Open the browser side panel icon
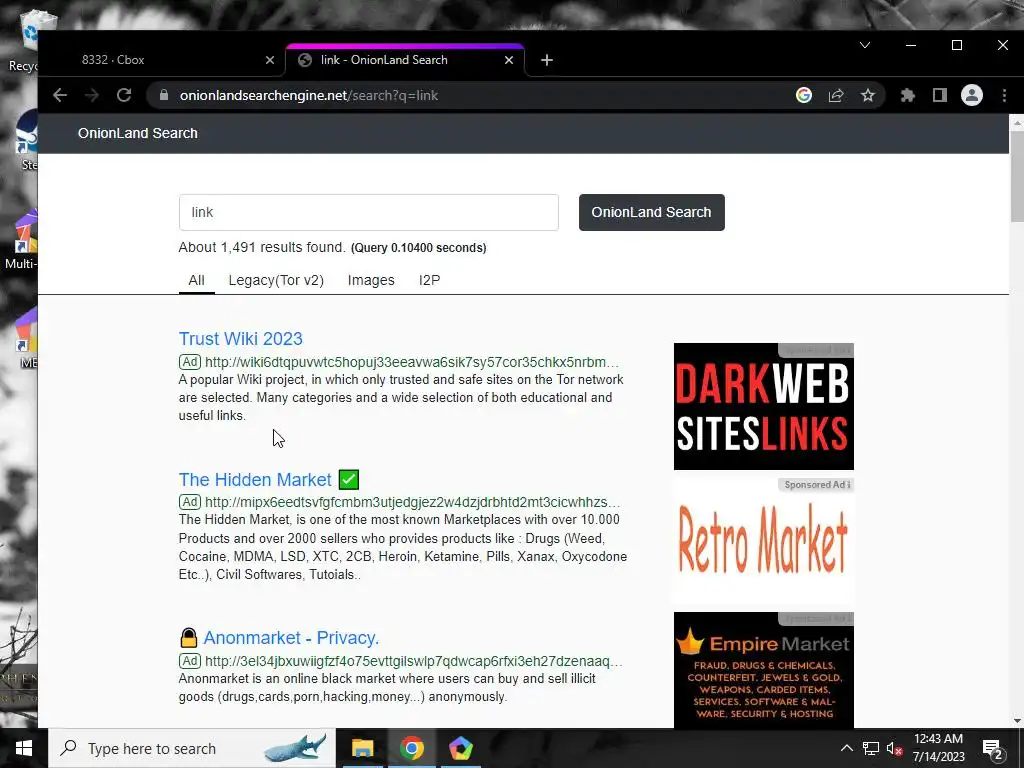This screenshot has height=768, width=1024. pyautogui.click(x=940, y=95)
